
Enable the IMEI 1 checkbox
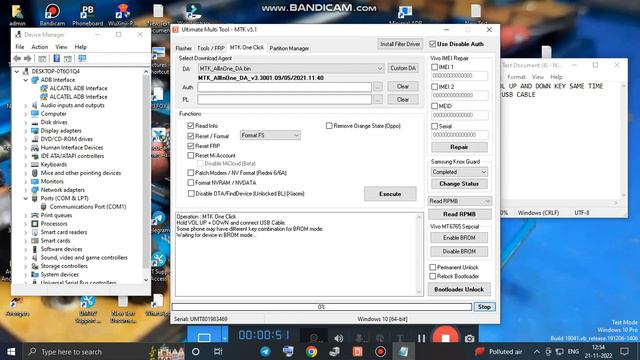click(434, 67)
